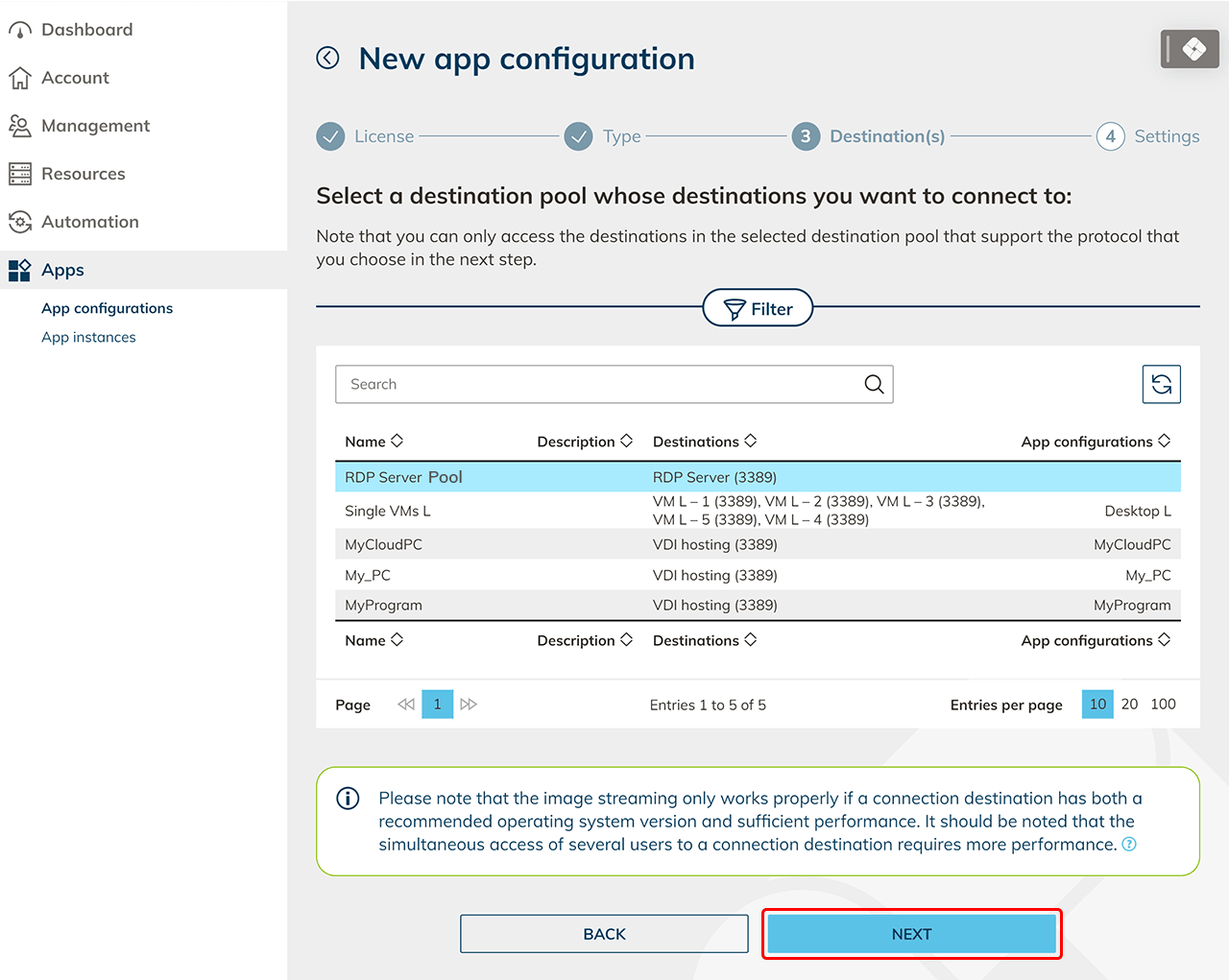Open the help question mark in the notice

coord(1129,845)
